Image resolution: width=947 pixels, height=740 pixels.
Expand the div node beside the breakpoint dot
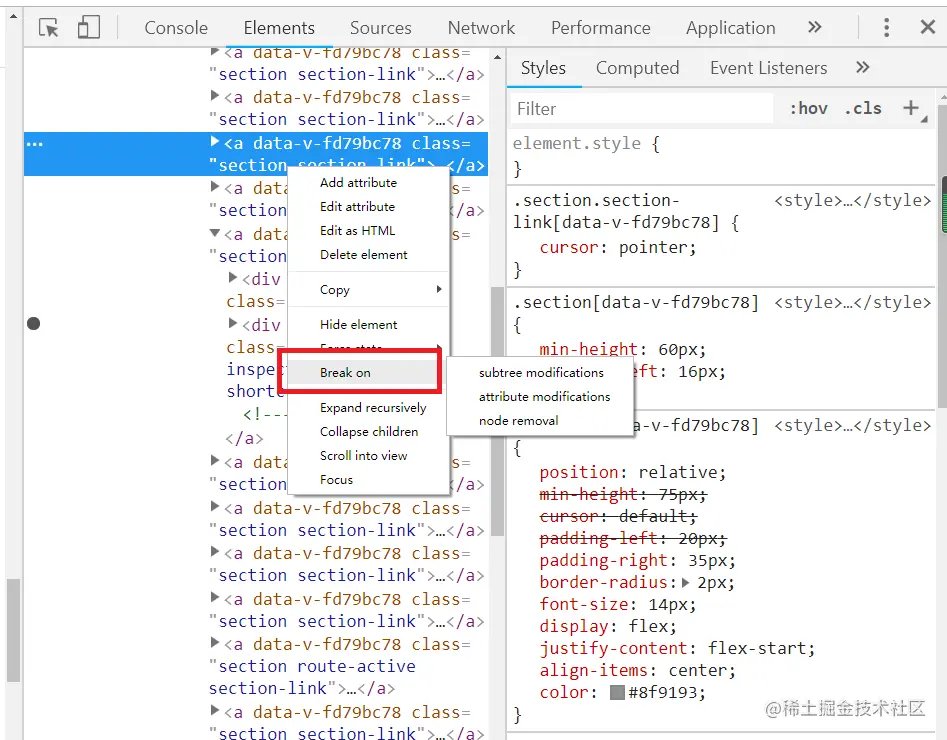click(x=233, y=323)
